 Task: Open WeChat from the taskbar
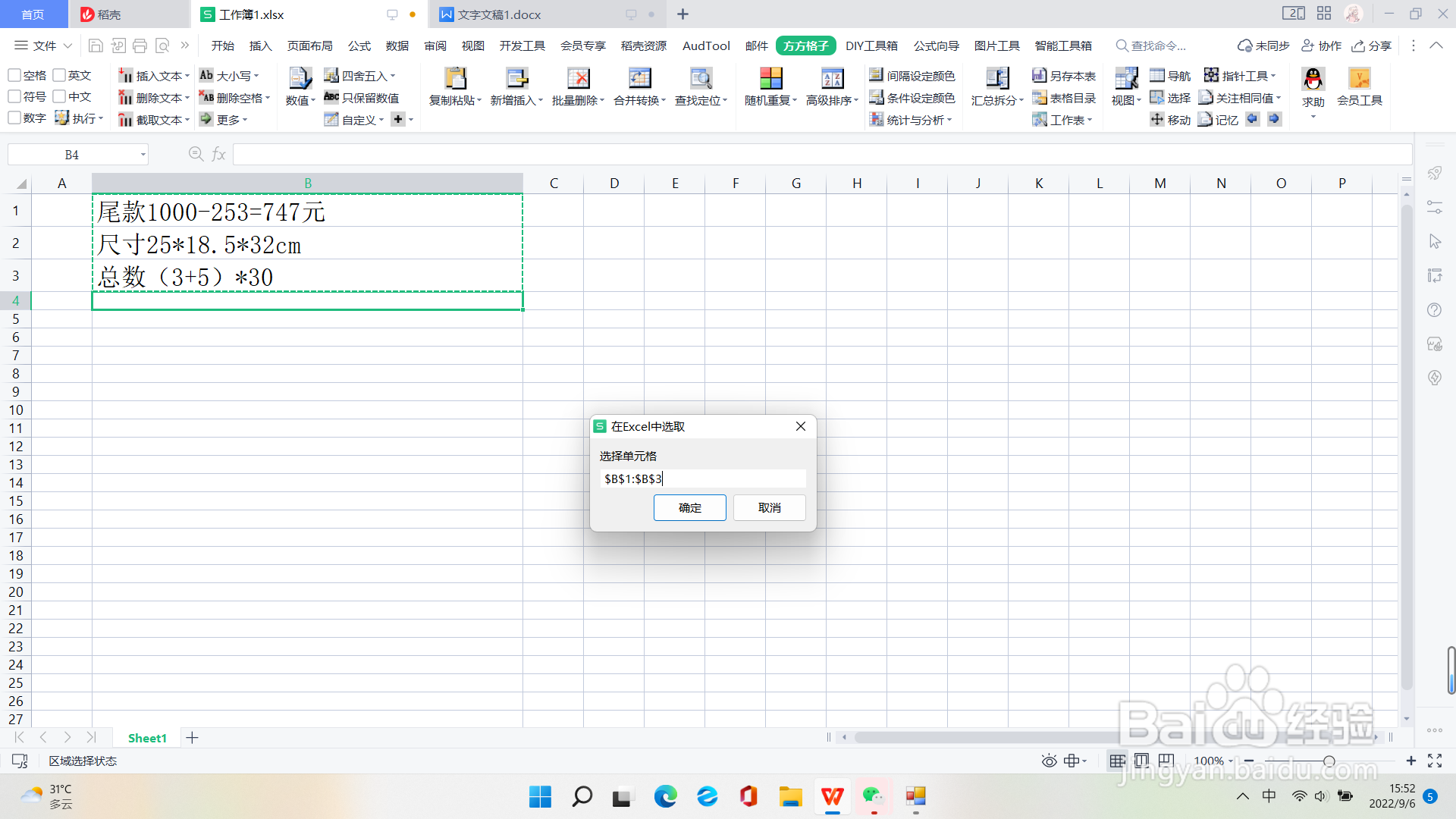tap(873, 796)
